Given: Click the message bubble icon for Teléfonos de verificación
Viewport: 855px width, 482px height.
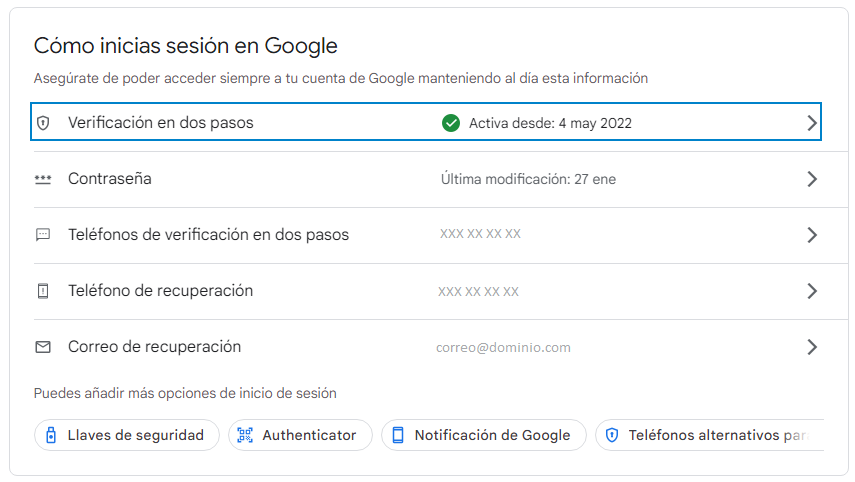Looking at the screenshot, I should pyautogui.click(x=43, y=235).
